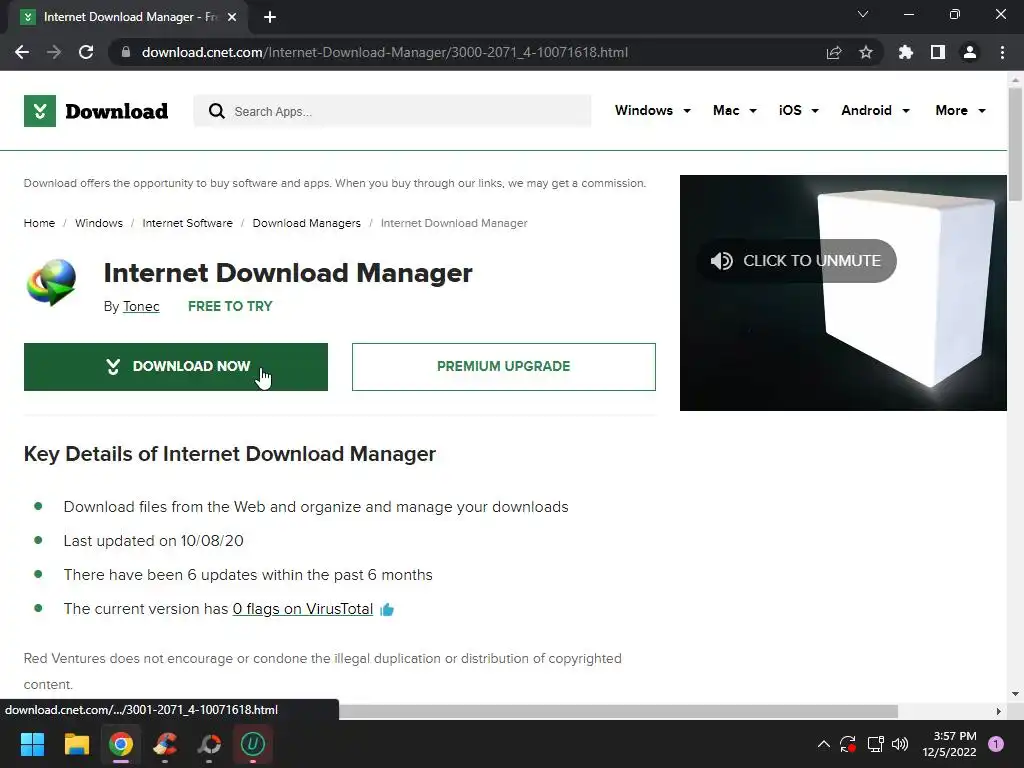
Task: Open the 0 flags on VirusTotal link
Action: pyautogui.click(x=302, y=609)
